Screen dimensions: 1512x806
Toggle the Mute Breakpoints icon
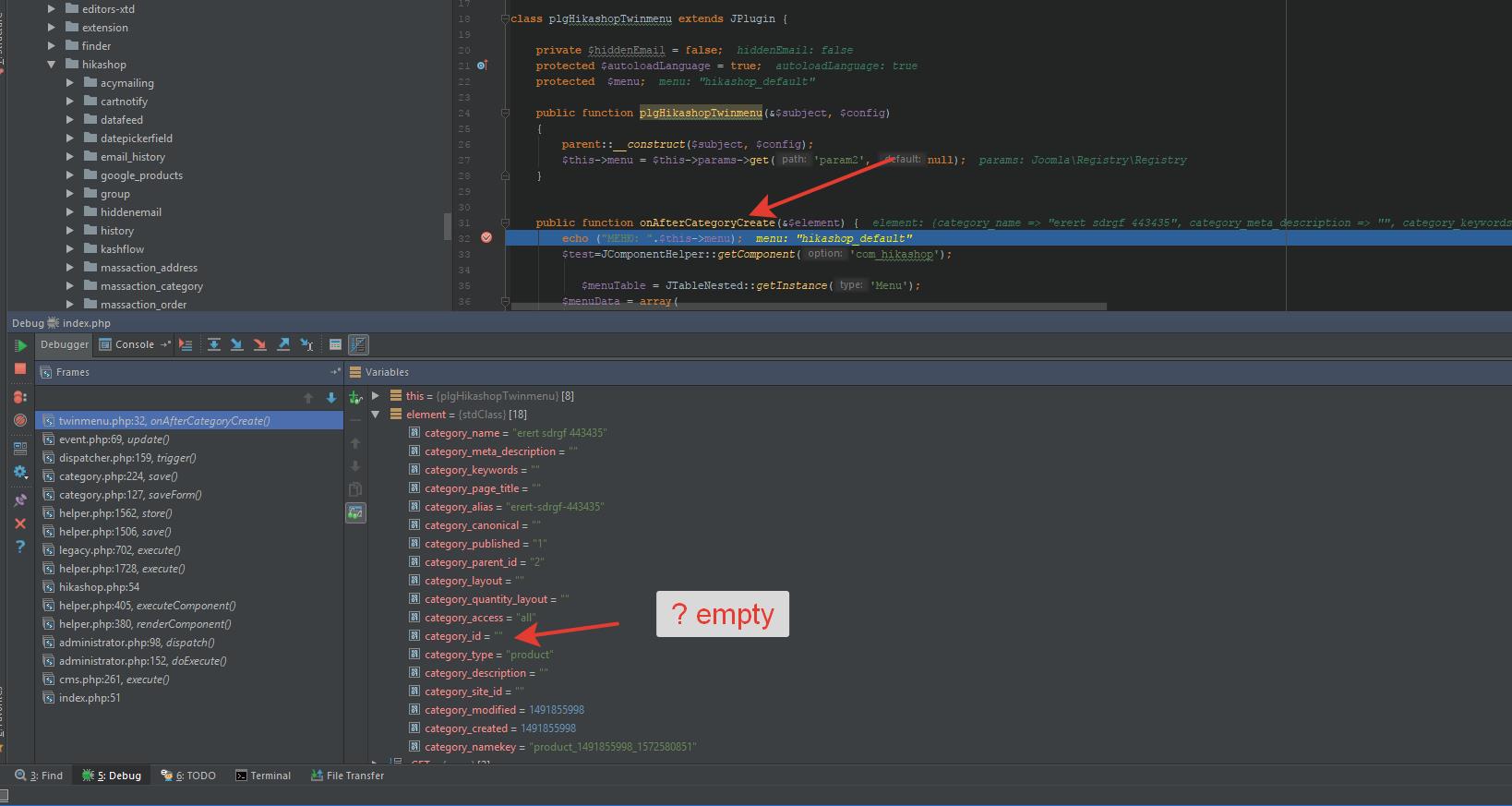[x=19, y=420]
